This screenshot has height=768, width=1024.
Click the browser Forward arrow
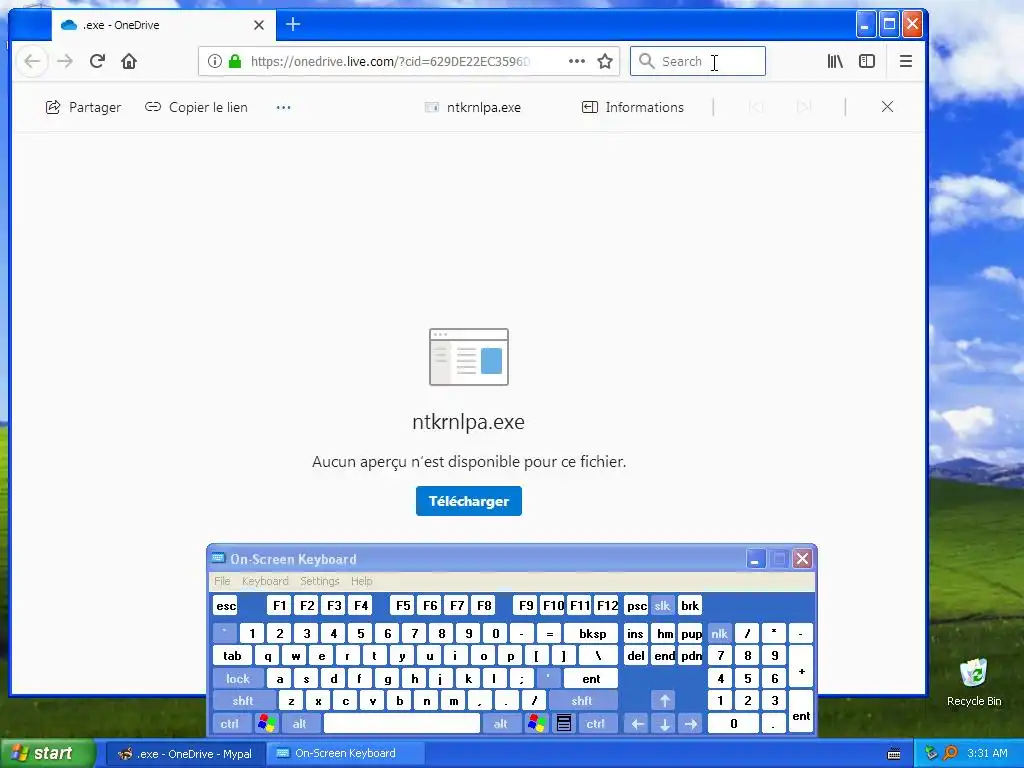click(x=65, y=61)
